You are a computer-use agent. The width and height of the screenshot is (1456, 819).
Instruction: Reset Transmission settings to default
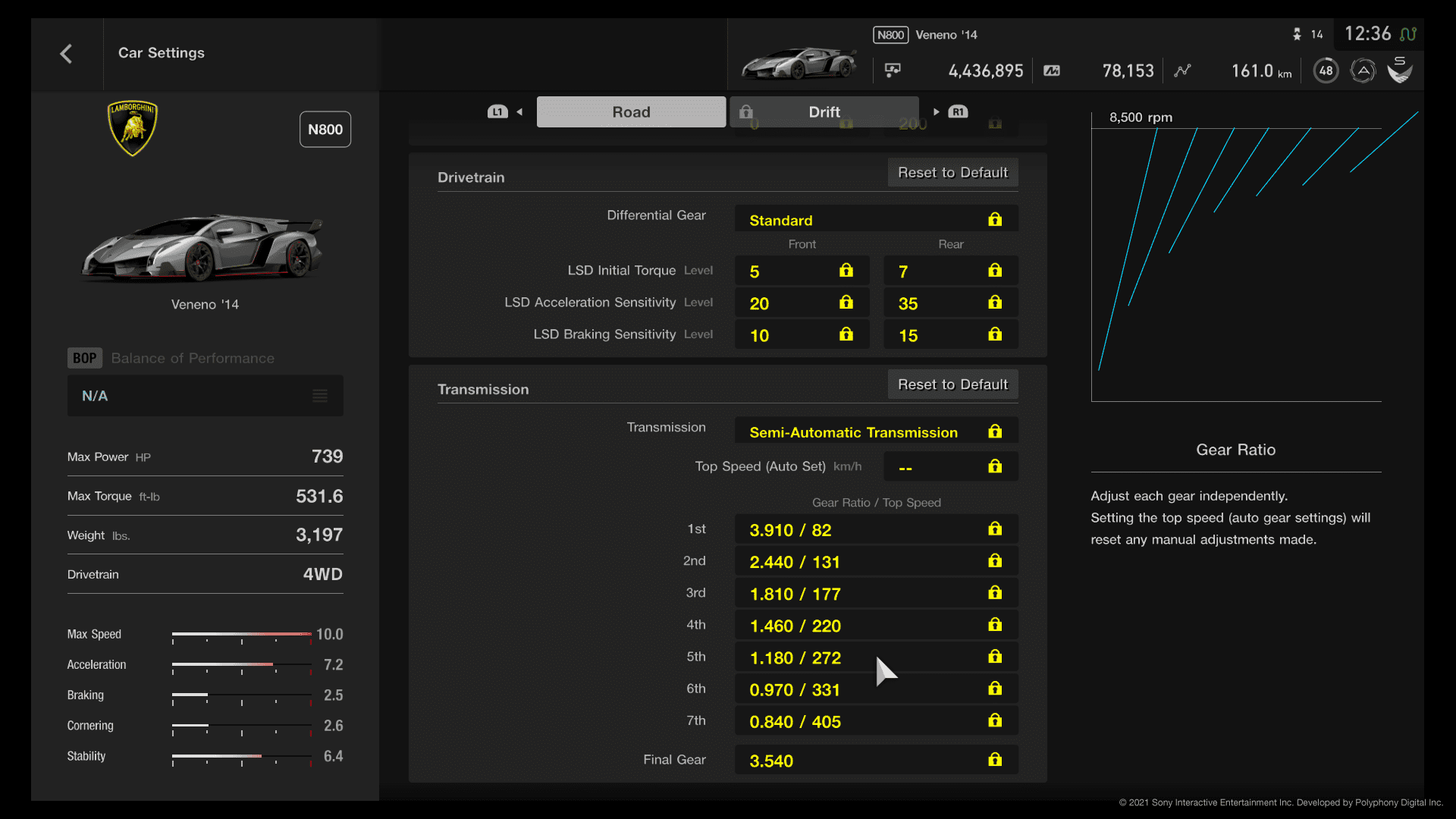coord(952,384)
